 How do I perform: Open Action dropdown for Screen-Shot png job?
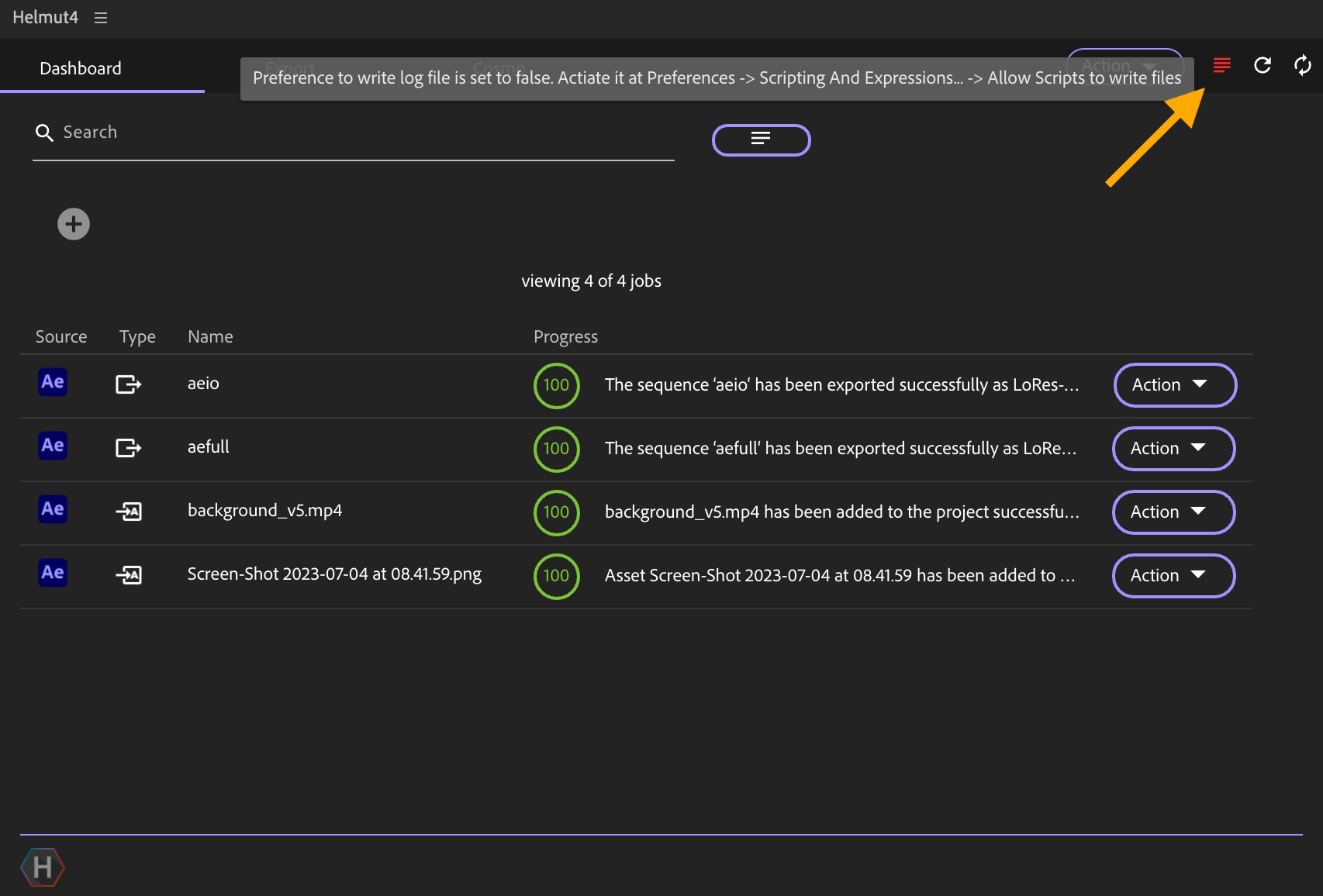1173,576
